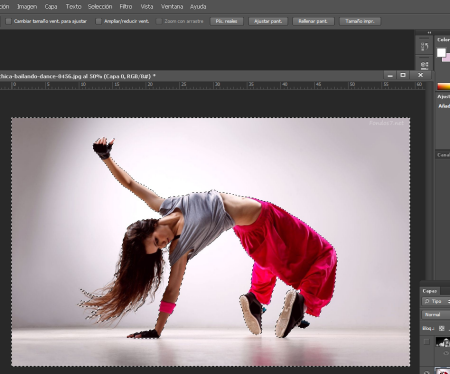
Task: Click the lock transparent pixels icon
Action: (x=442, y=328)
